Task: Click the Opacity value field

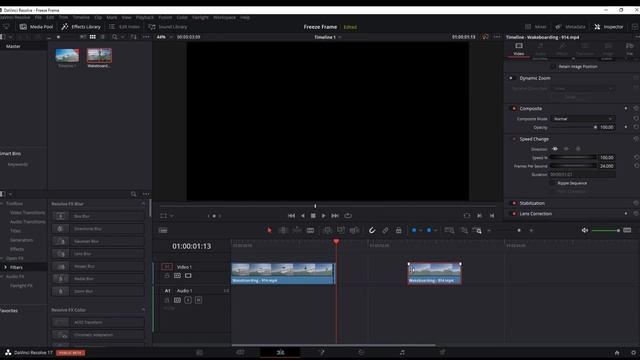Action: click(x=607, y=127)
